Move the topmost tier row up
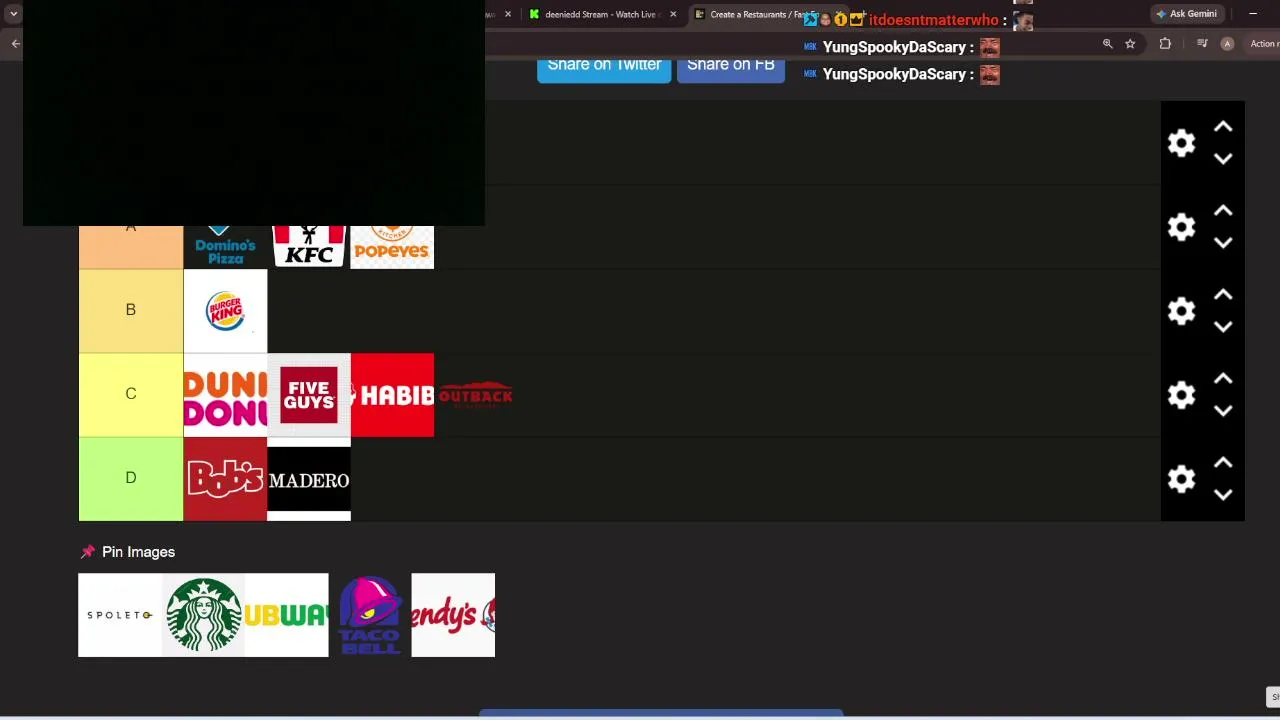This screenshot has width=1280, height=720. click(x=1223, y=127)
